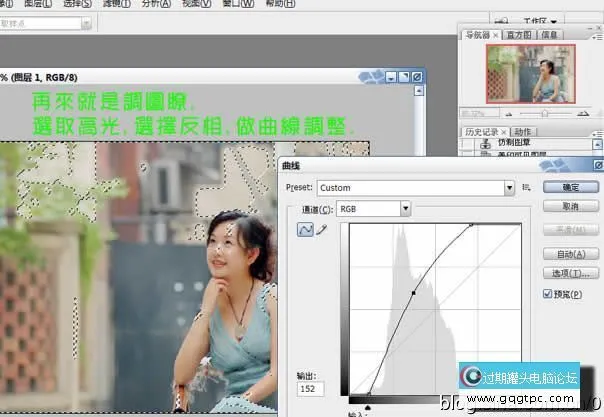The height and width of the screenshot is (417, 604).
Task: Close the 历史记录 tab with its x
Action: click(503, 132)
